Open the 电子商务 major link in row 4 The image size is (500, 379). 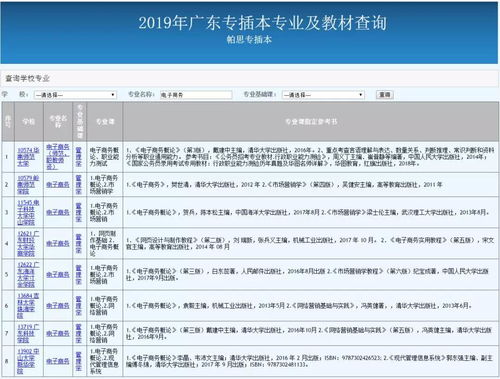58,244
